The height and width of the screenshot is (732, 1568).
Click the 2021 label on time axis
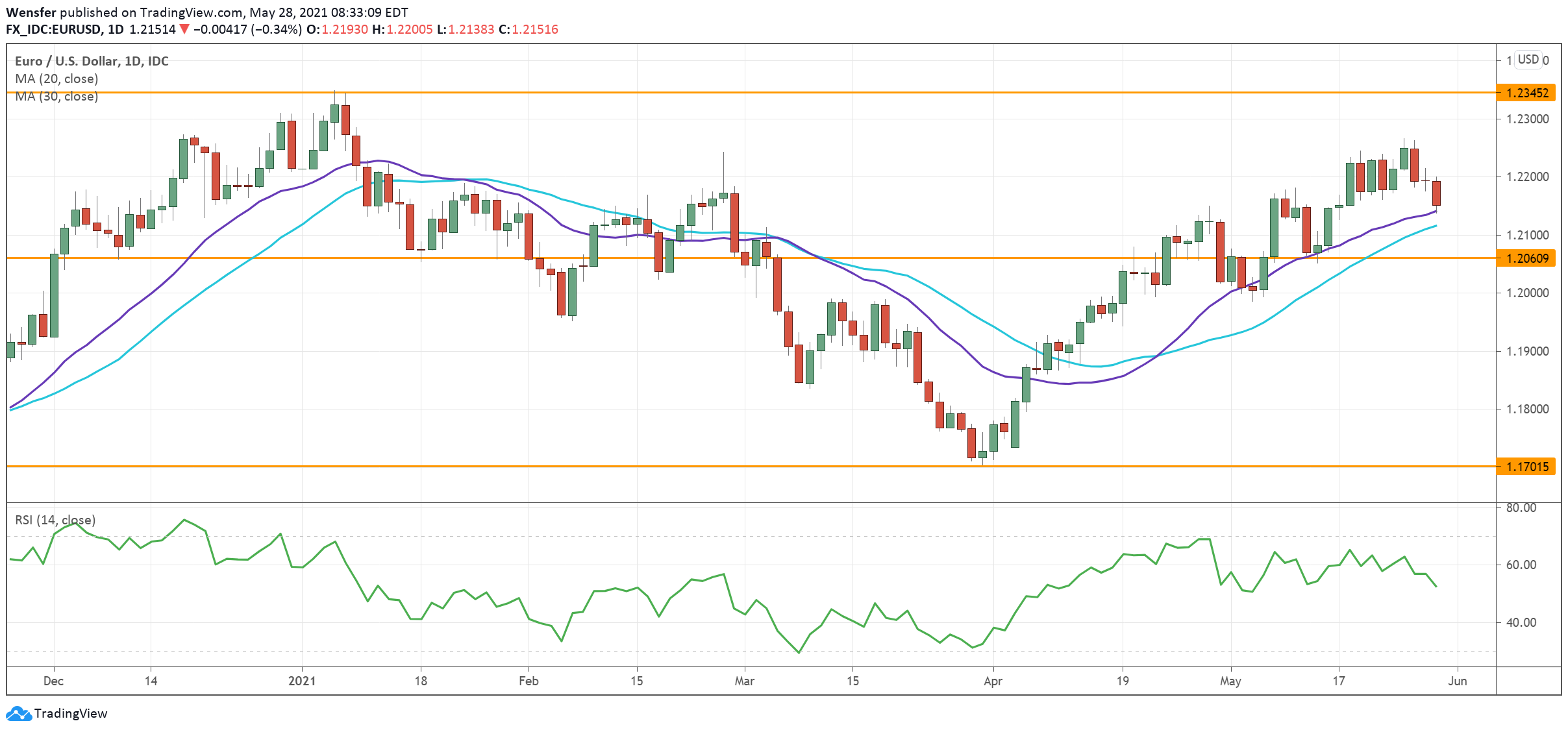(x=301, y=681)
